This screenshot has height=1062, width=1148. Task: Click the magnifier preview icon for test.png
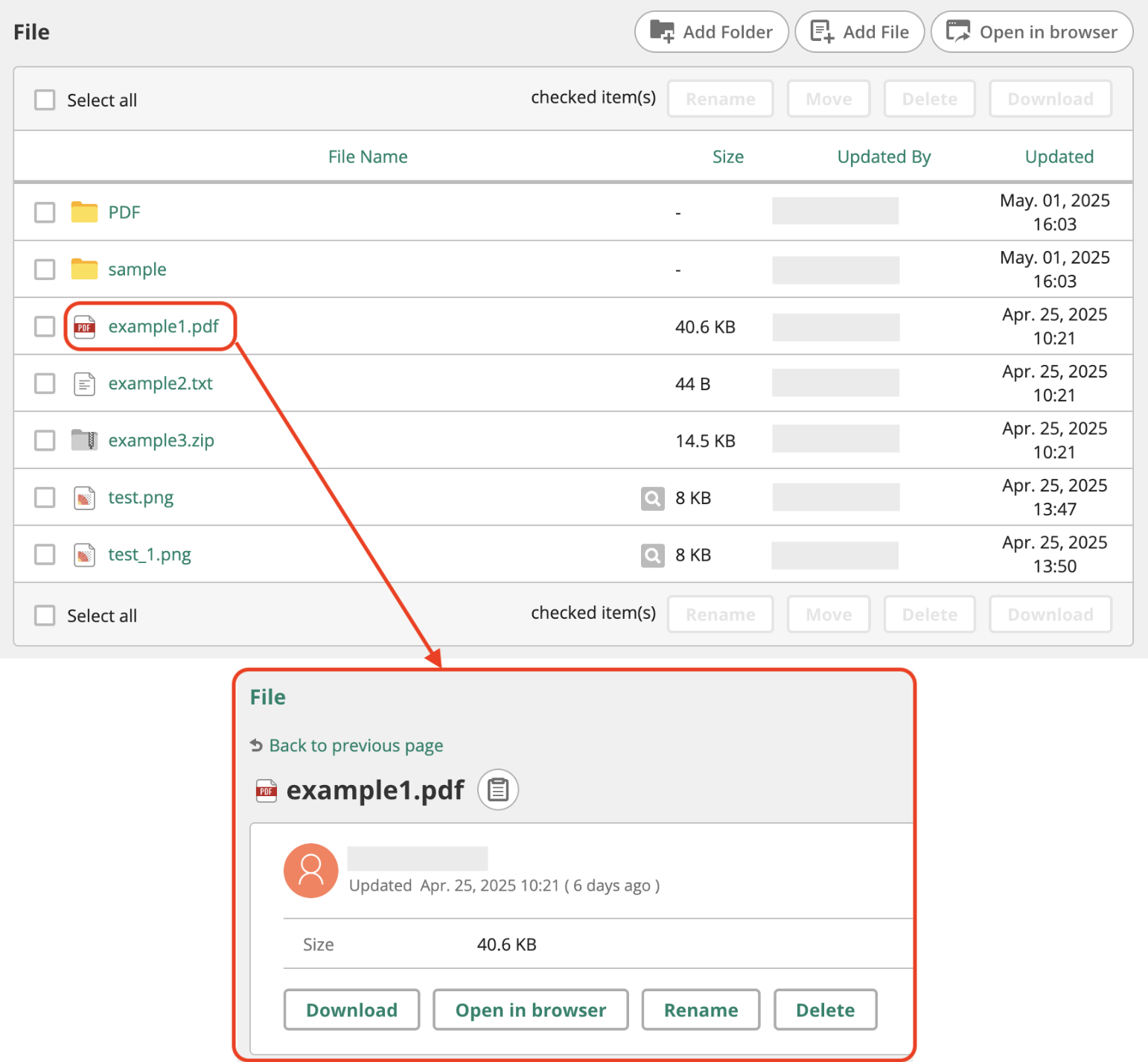click(652, 497)
